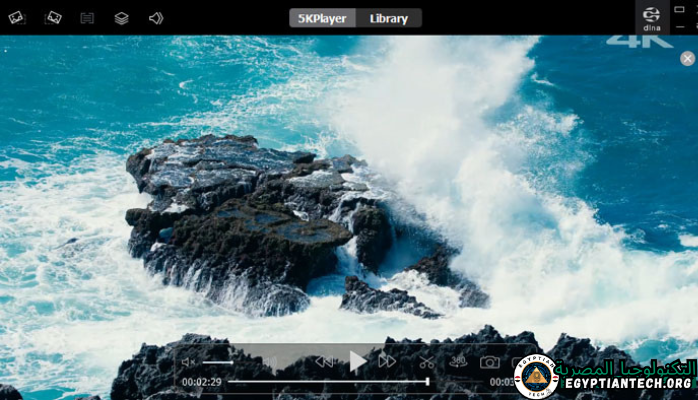
Task: Click the rewind button left of Play
Action: pyautogui.click(x=324, y=361)
